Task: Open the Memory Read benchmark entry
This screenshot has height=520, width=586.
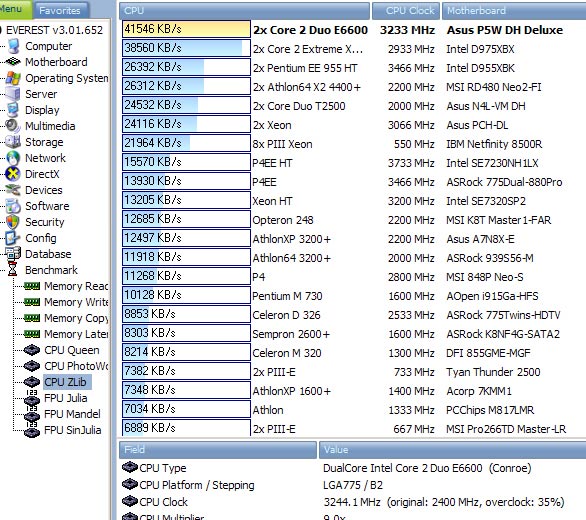Action: point(76,286)
